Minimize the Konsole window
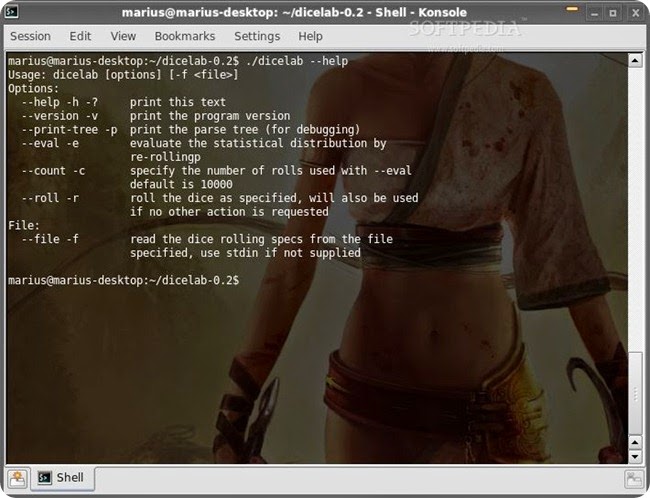The height and width of the screenshot is (498, 650). (x=594, y=13)
